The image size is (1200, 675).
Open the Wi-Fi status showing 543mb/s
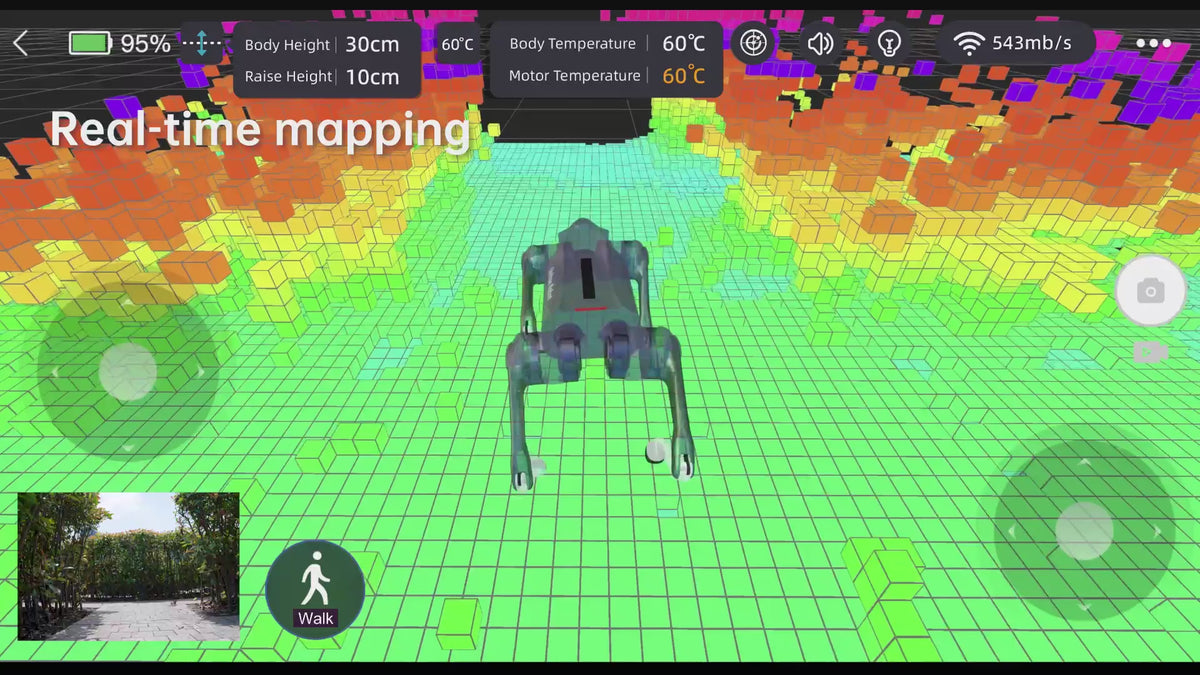point(1013,43)
